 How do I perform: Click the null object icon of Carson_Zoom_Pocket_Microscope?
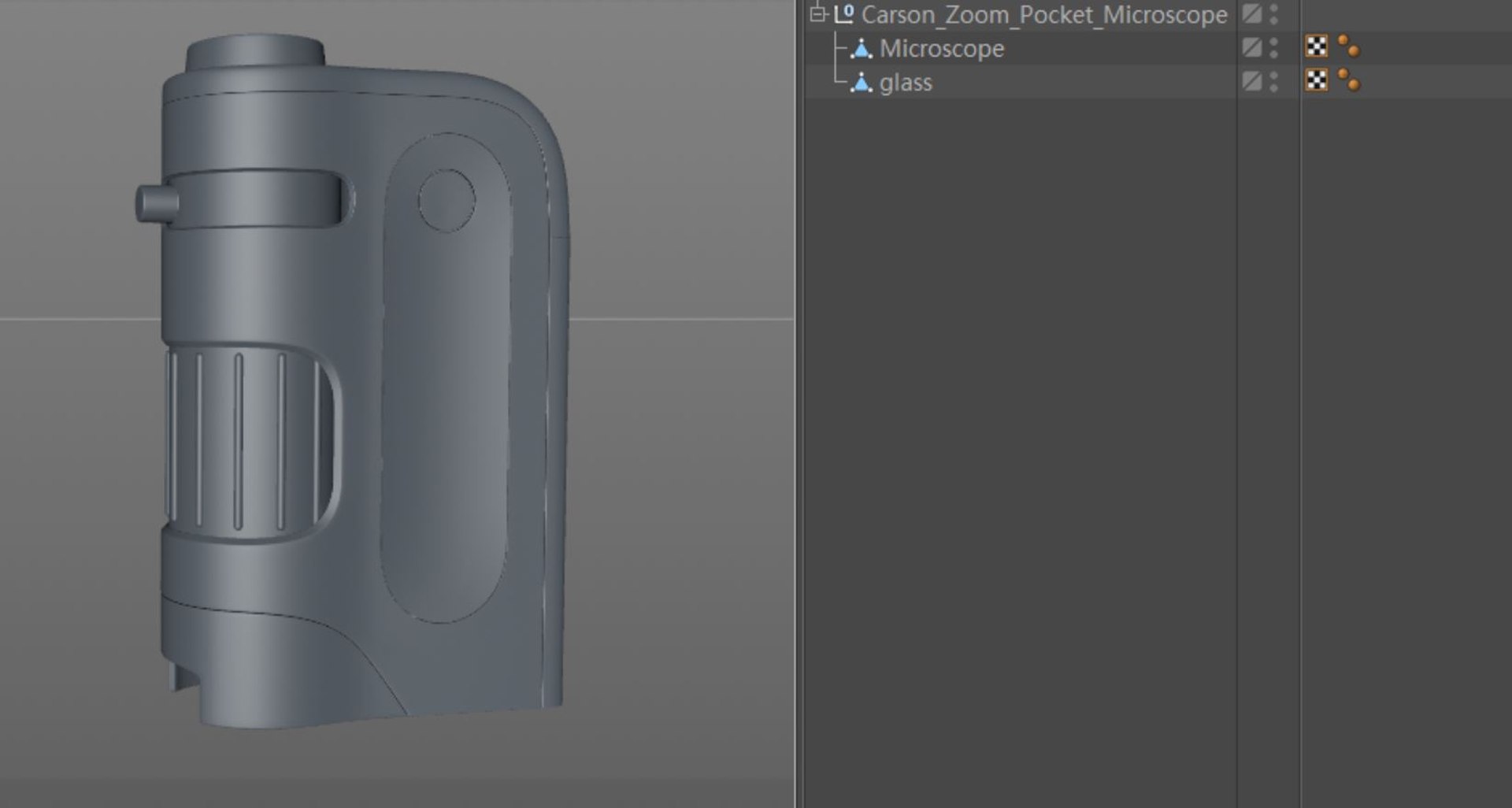(x=843, y=13)
